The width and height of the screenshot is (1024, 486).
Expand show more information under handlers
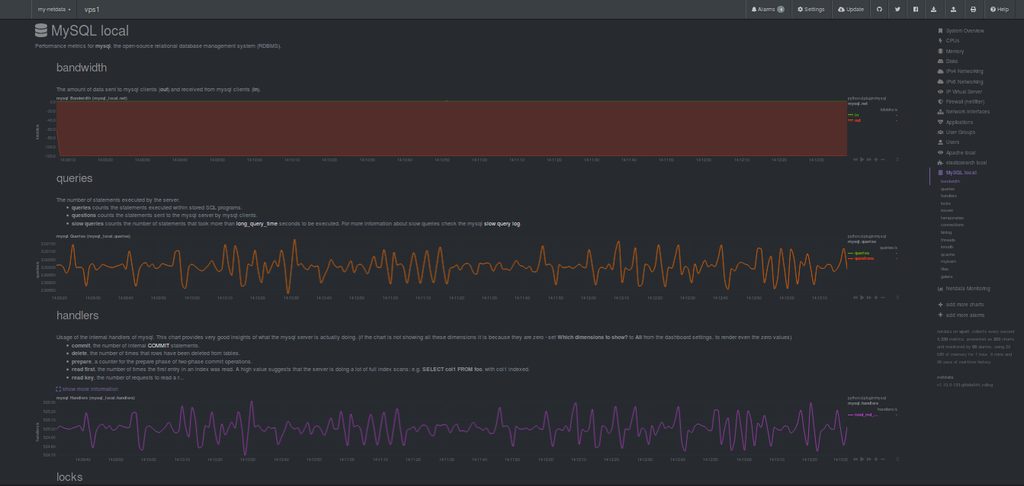click(x=88, y=389)
